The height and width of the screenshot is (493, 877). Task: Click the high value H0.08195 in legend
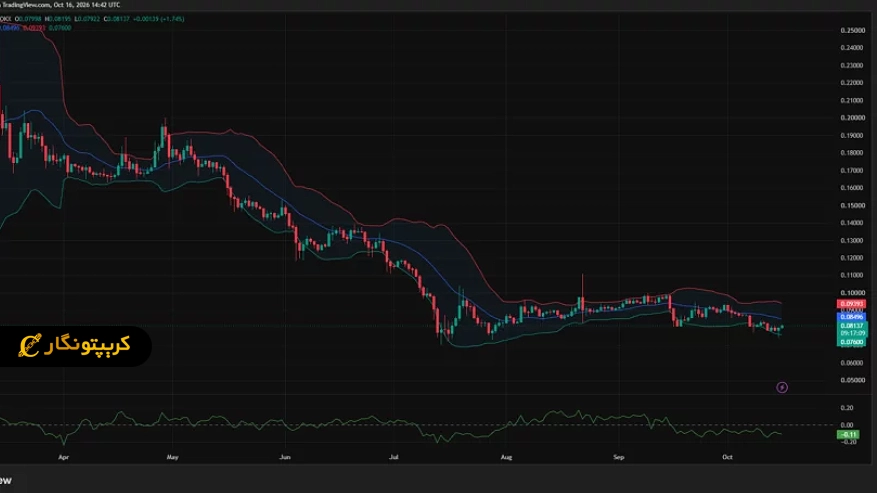point(58,19)
